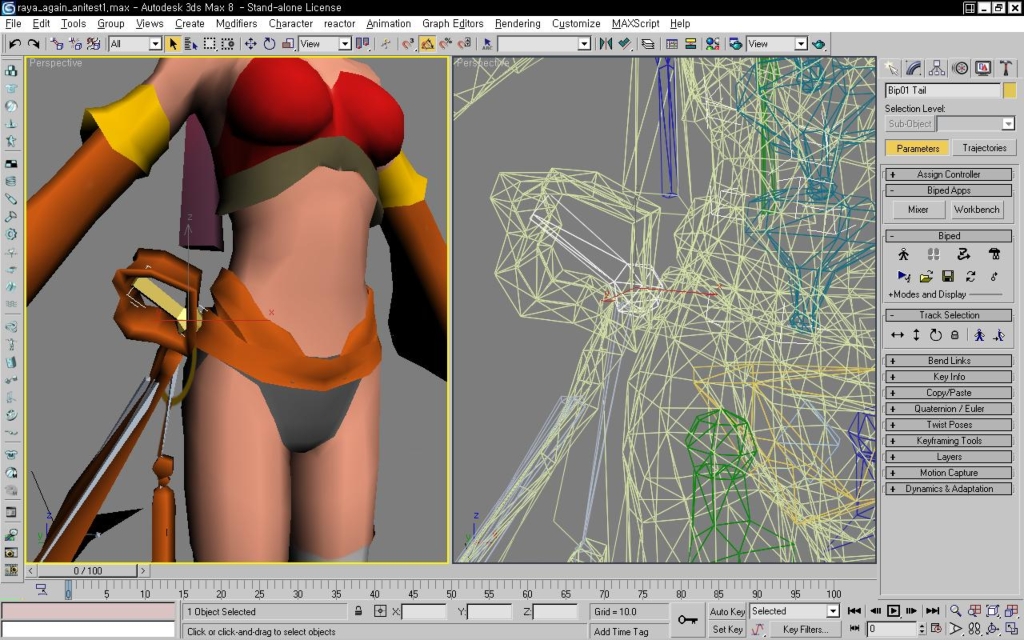Viewport: 1024px width, 640px height.
Task: Open the Time Configuration dialog
Action: pyautogui.click(x=936, y=629)
